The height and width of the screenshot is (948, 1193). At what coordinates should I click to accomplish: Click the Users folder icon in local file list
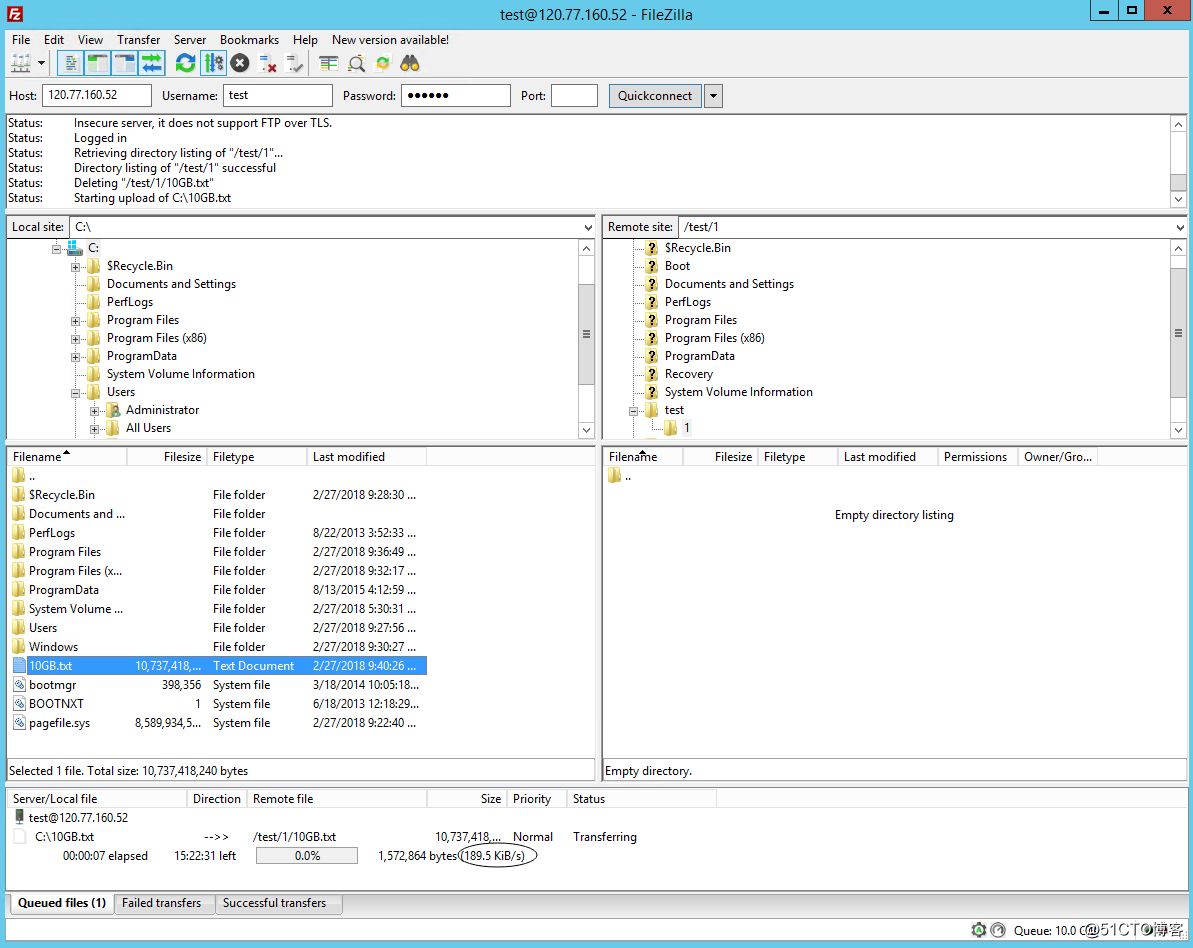[19, 628]
